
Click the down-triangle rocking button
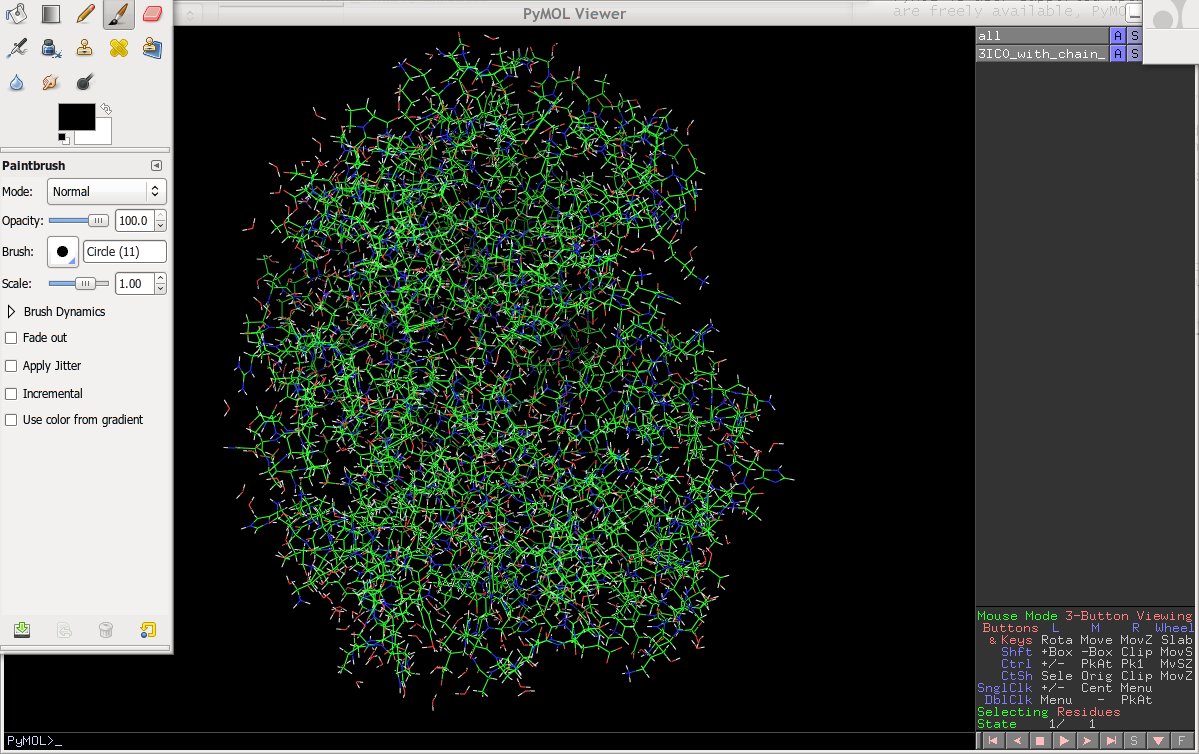click(x=1158, y=740)
